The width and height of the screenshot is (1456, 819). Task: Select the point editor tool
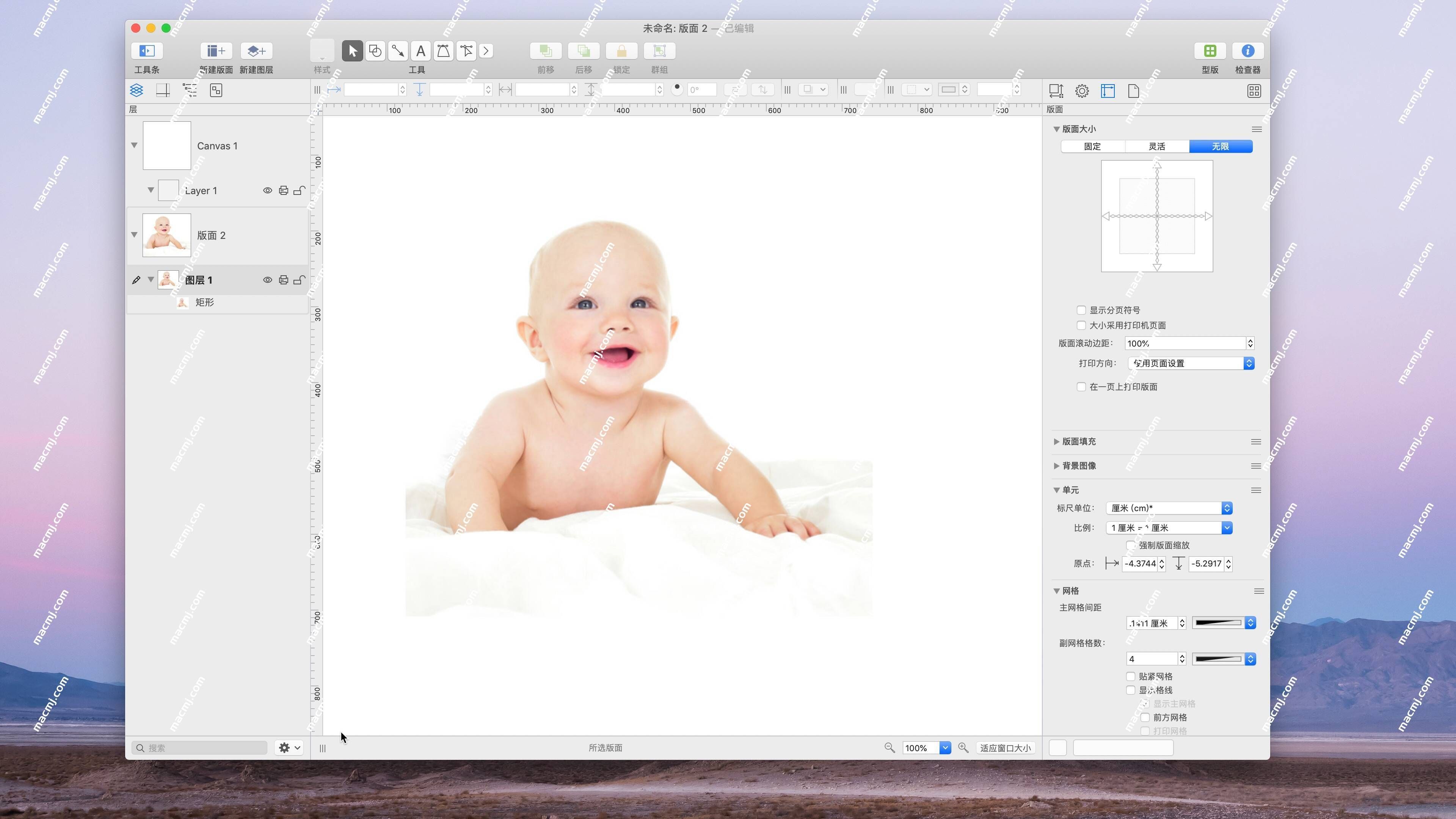466,51
